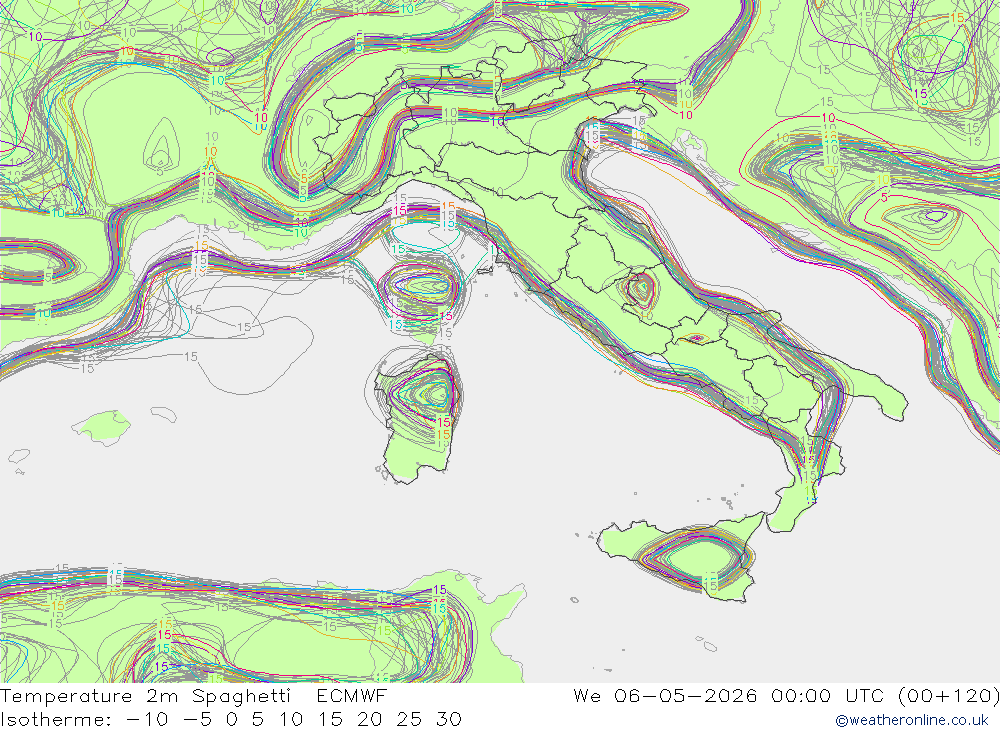Click the 'Isotherme: -10 -5 0 5 10 15 20 25 30' legend
This screenshot has width=1000, height=733.
click(231, 720)
